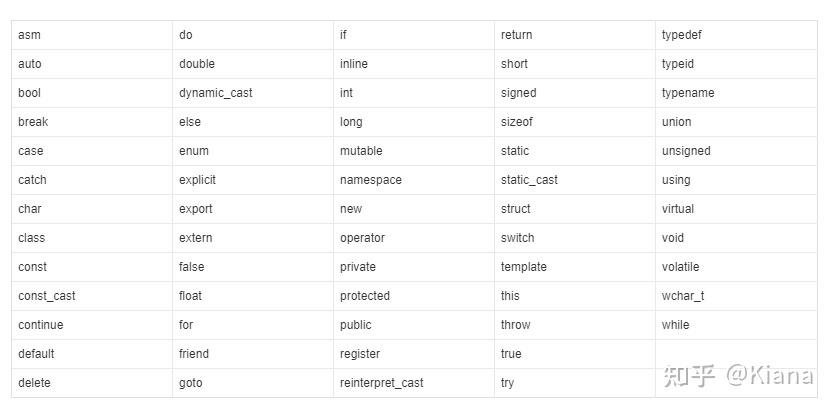Click the "friend" keyword cell

[194, 354]
